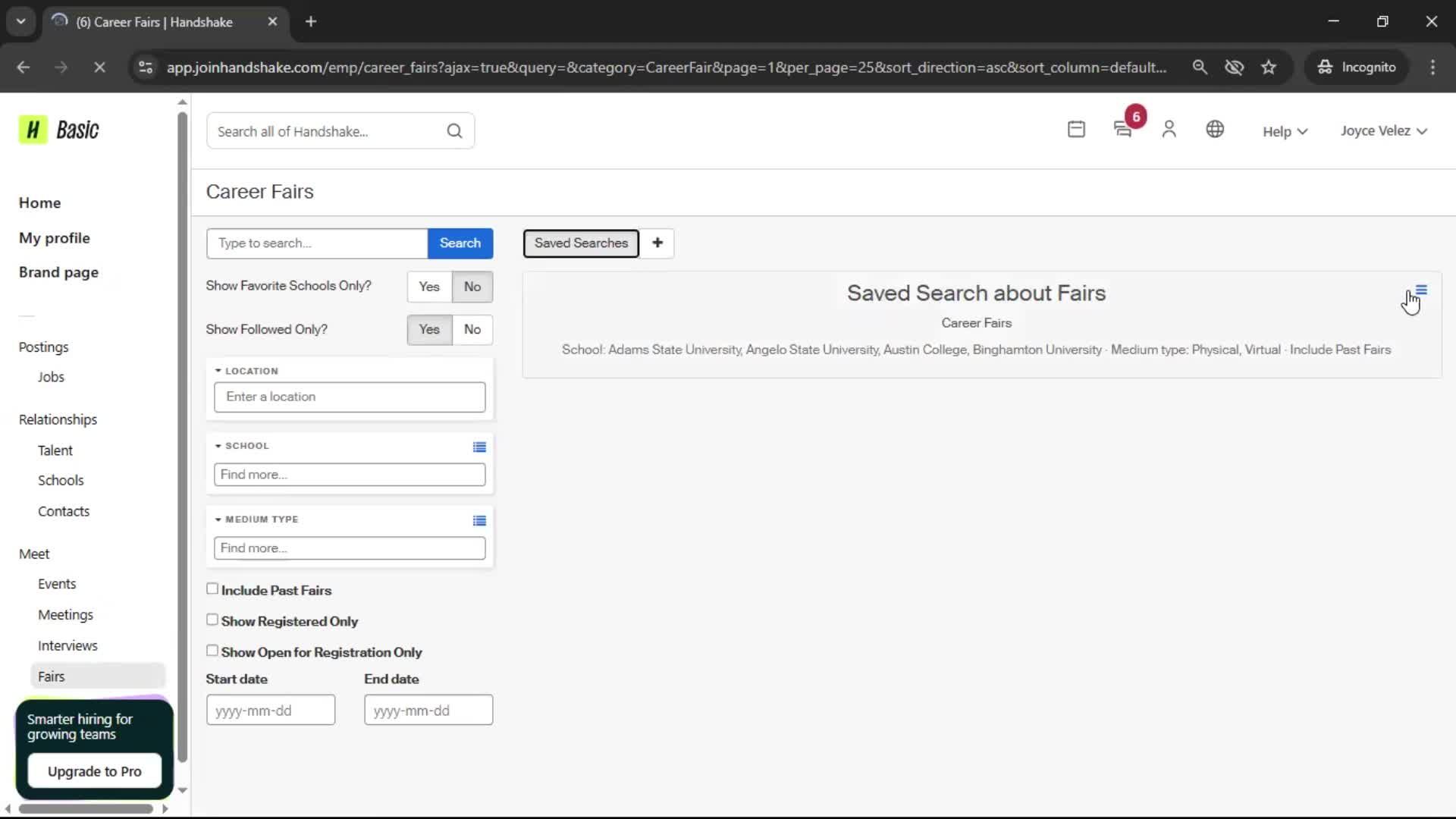Open the tab search dropdown arrow
Image resolution: width=1456 pixels, height=819 pixels.
pos(21,22)
